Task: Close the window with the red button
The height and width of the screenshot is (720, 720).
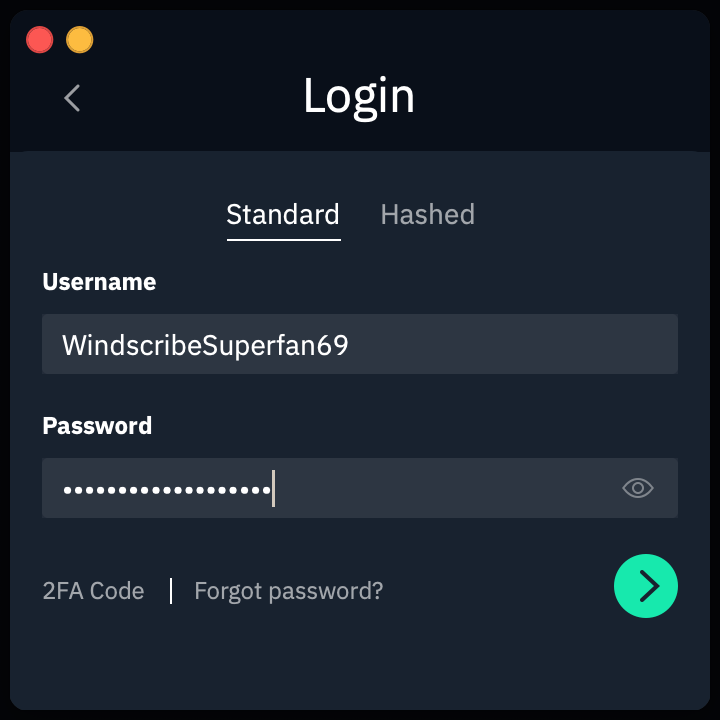Action: [x=40, y=40]
